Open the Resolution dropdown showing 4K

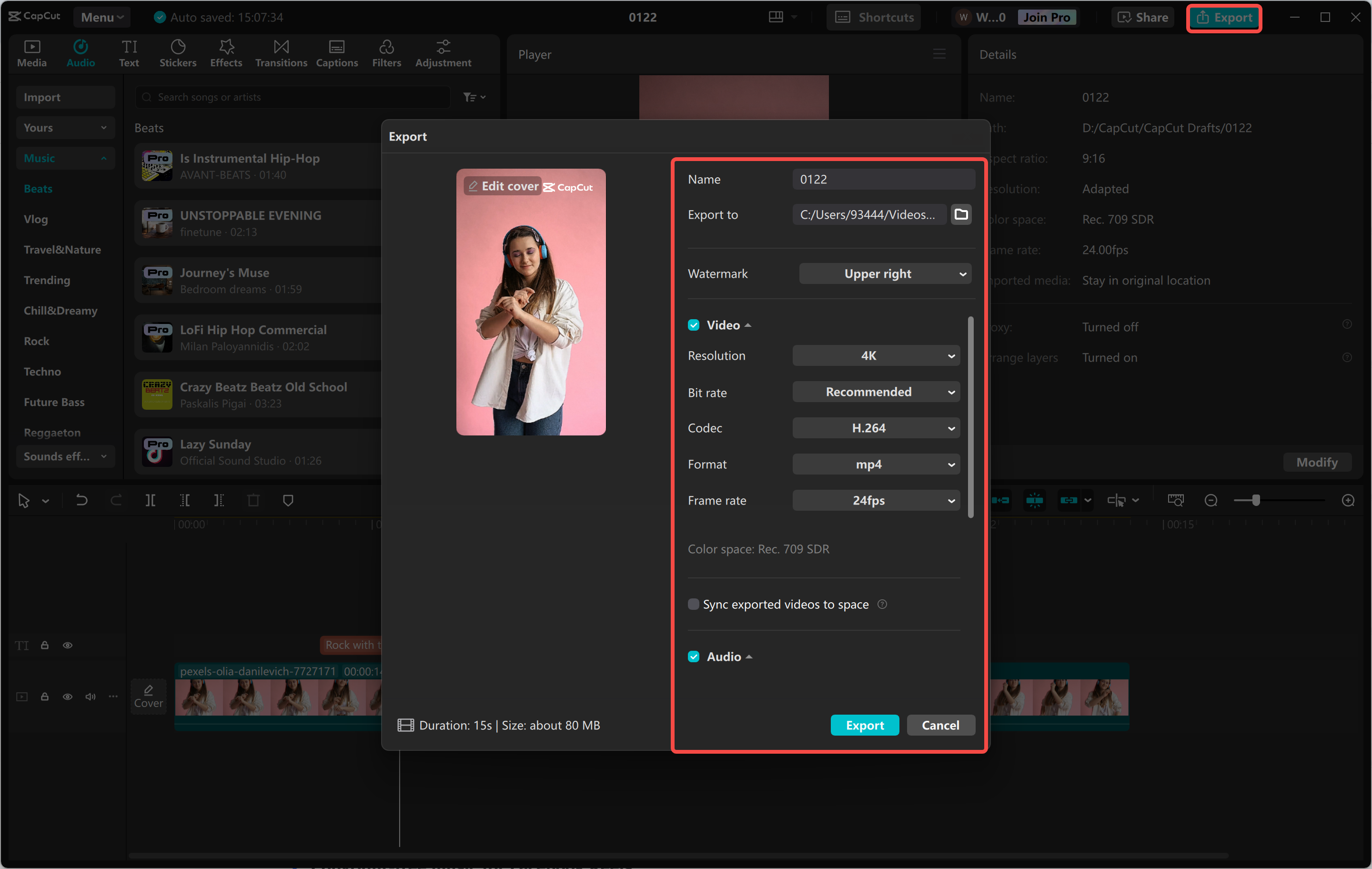876,355
